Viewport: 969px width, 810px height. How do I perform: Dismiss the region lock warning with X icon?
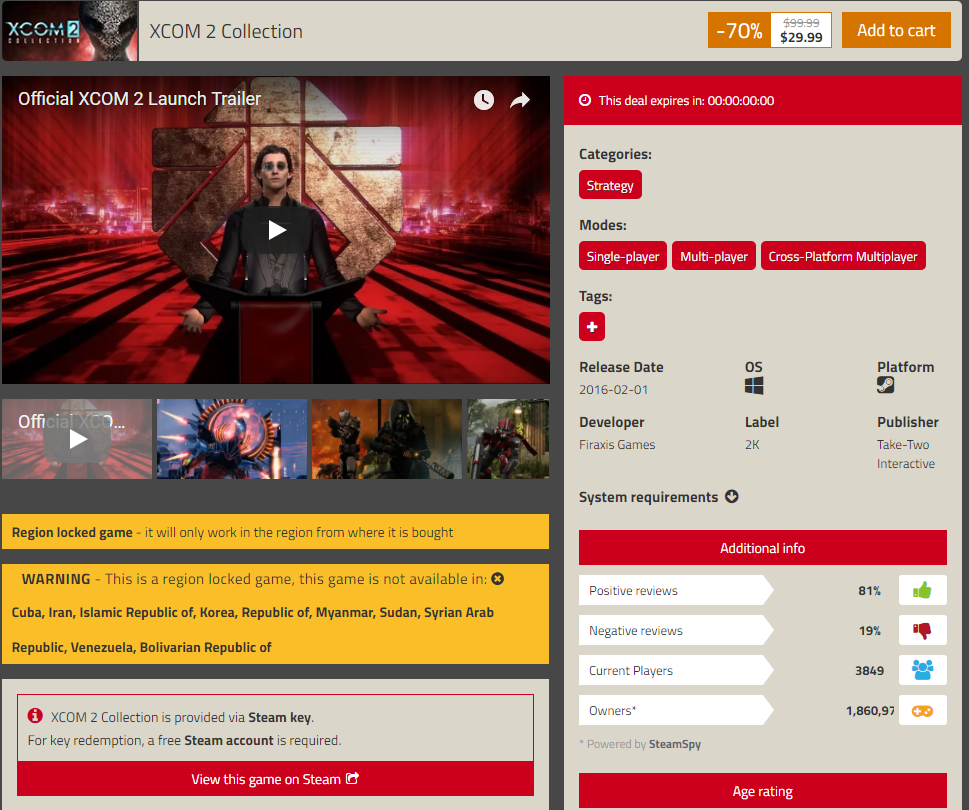point(497,579)
